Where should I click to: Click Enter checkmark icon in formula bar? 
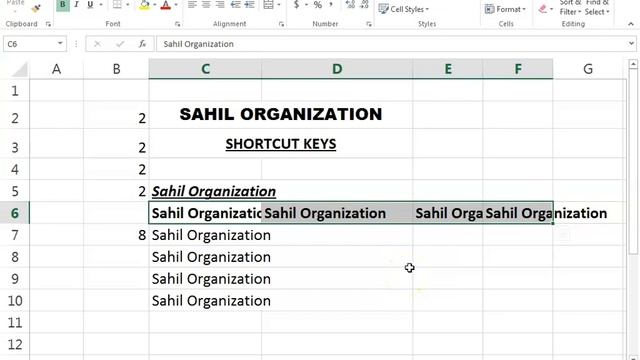[120, 44]
